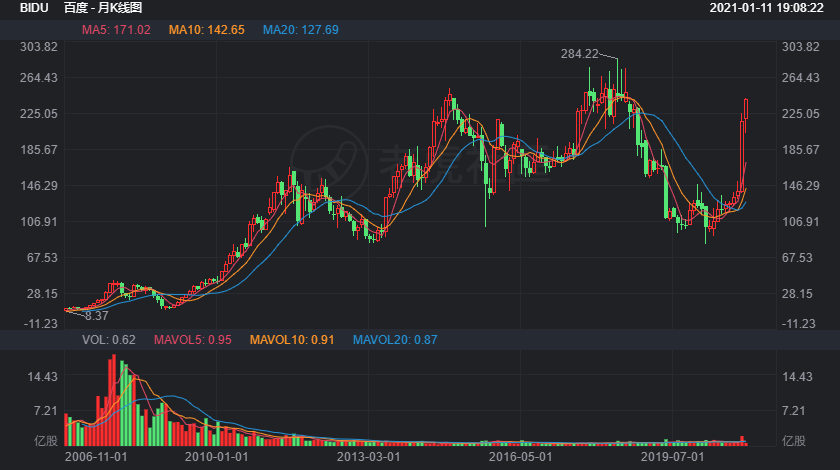
Task: Click the right axis 28.15 price label
Action: coord(798,294)
